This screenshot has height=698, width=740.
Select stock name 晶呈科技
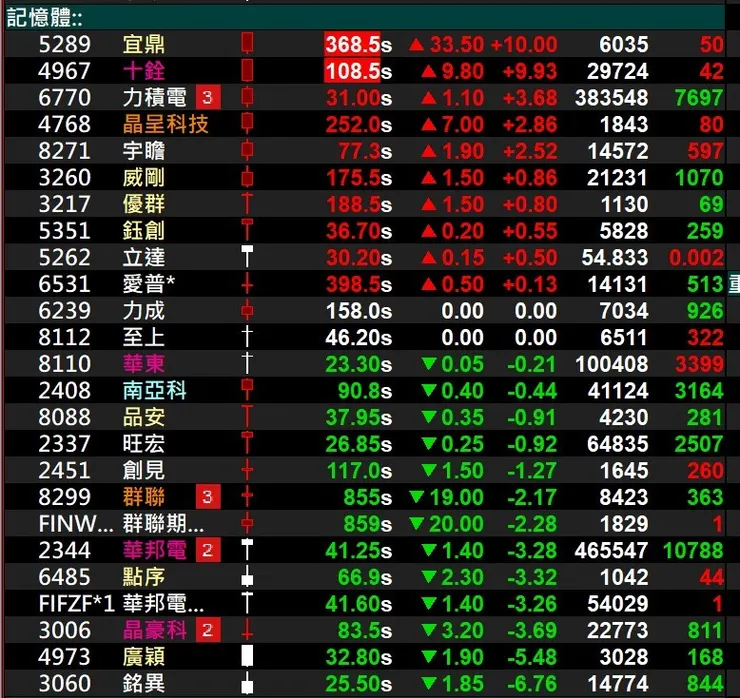click(x=165, y=124)
